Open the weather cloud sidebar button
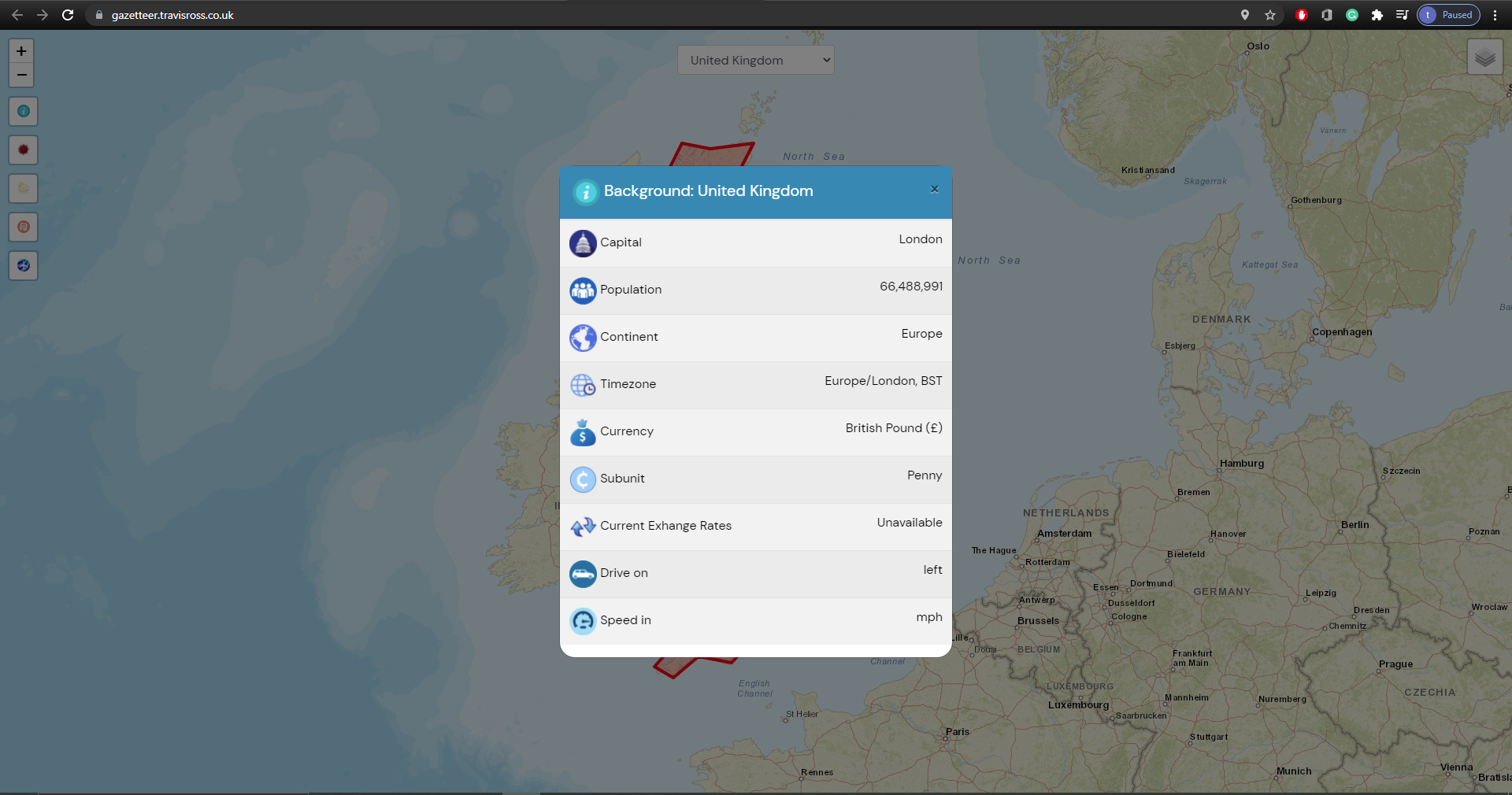Image resolution: width=1512 pixels, height=795 pixels. [x=24, y=188]
